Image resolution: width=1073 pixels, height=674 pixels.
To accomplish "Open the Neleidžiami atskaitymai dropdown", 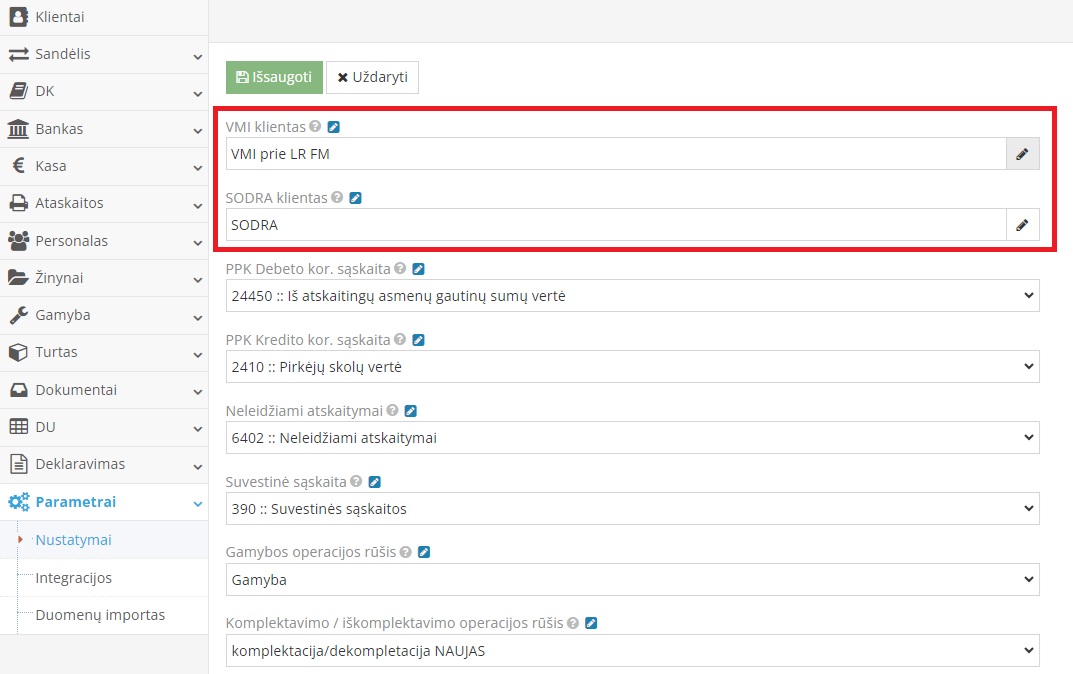I will pyautogui.click(x=632, y=438).
